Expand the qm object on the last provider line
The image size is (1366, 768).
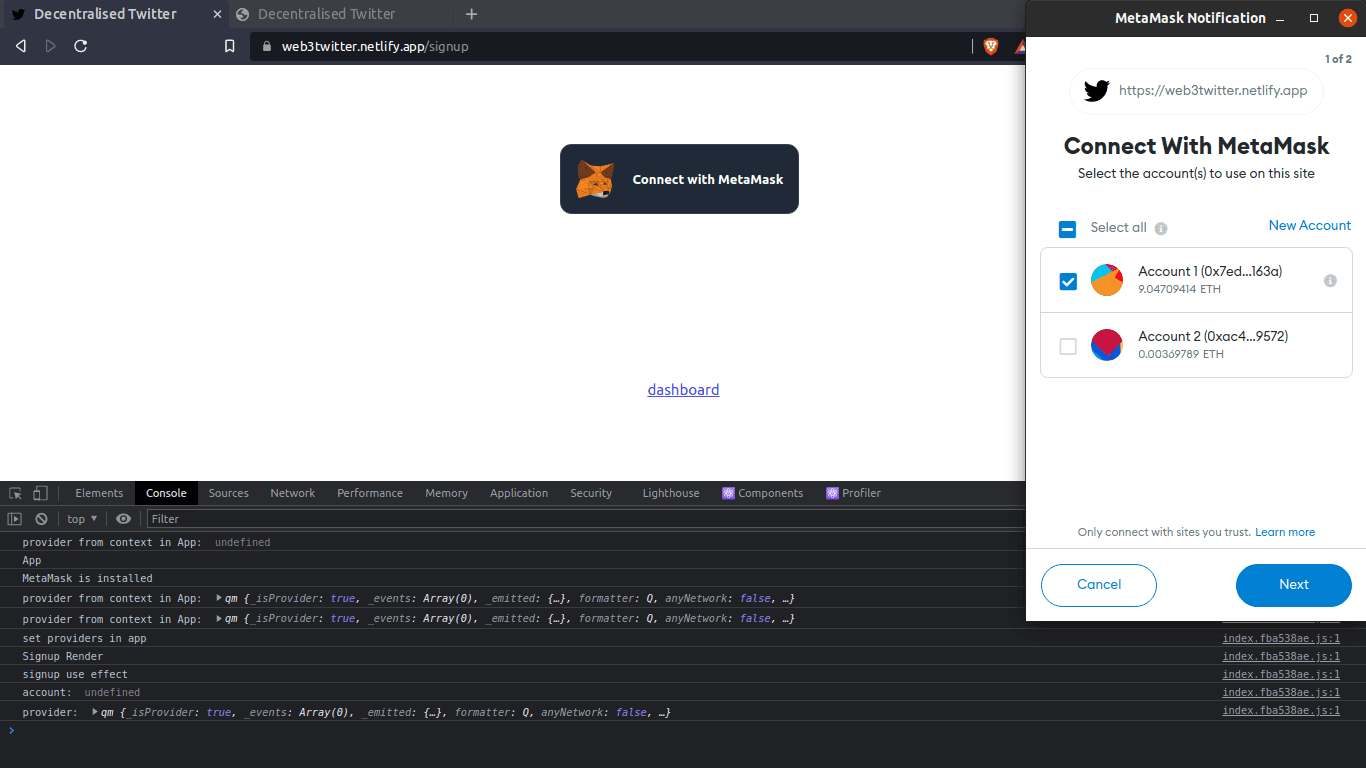(95, 712)
